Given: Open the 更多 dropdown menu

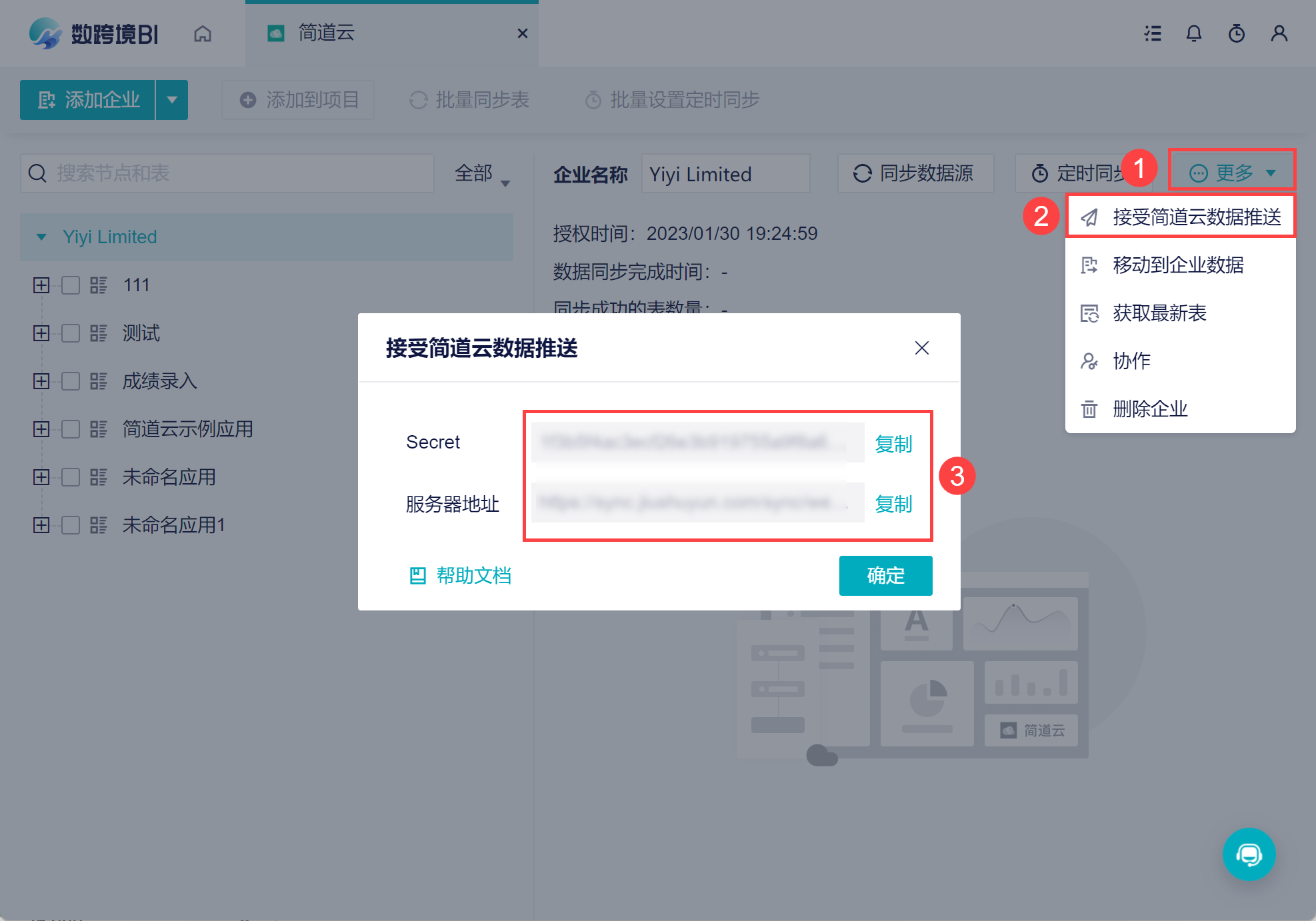Looking at the screenshot, I should (x=1232, y=173).
